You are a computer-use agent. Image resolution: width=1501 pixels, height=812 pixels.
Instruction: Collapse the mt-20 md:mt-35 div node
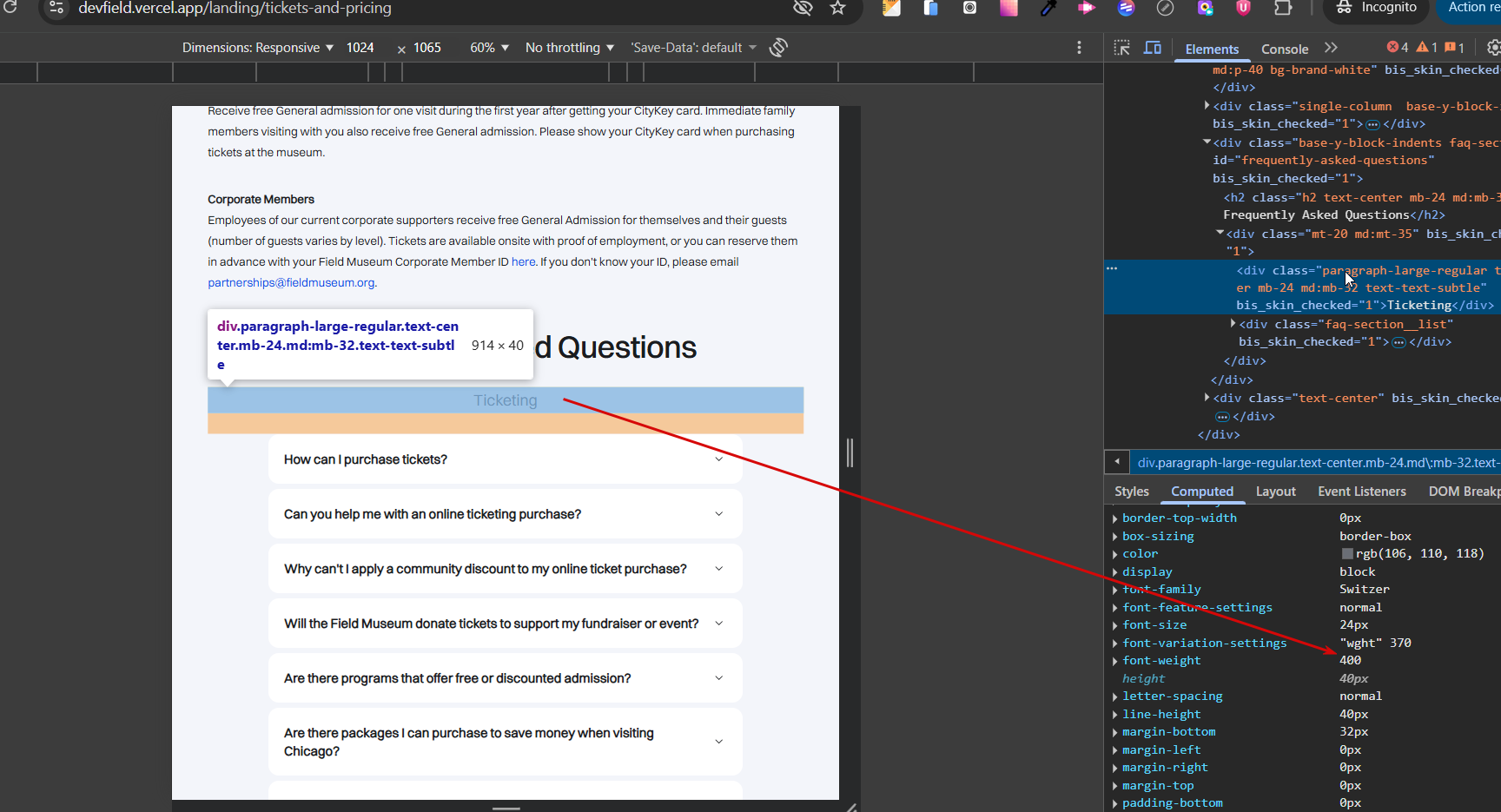(x=1220, y=234)
